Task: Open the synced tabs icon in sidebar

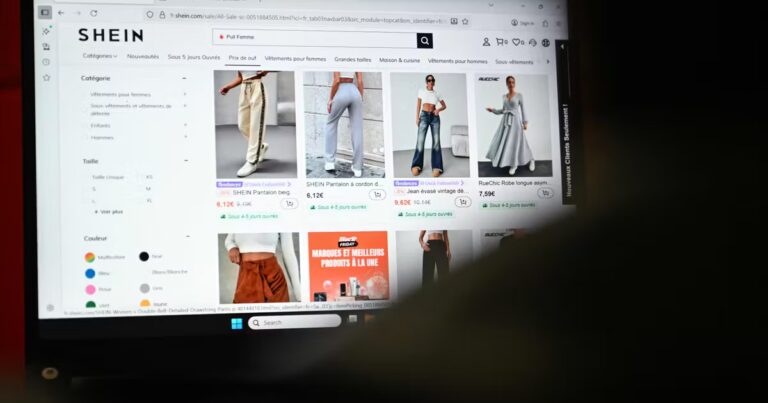Action: [46, 47]
